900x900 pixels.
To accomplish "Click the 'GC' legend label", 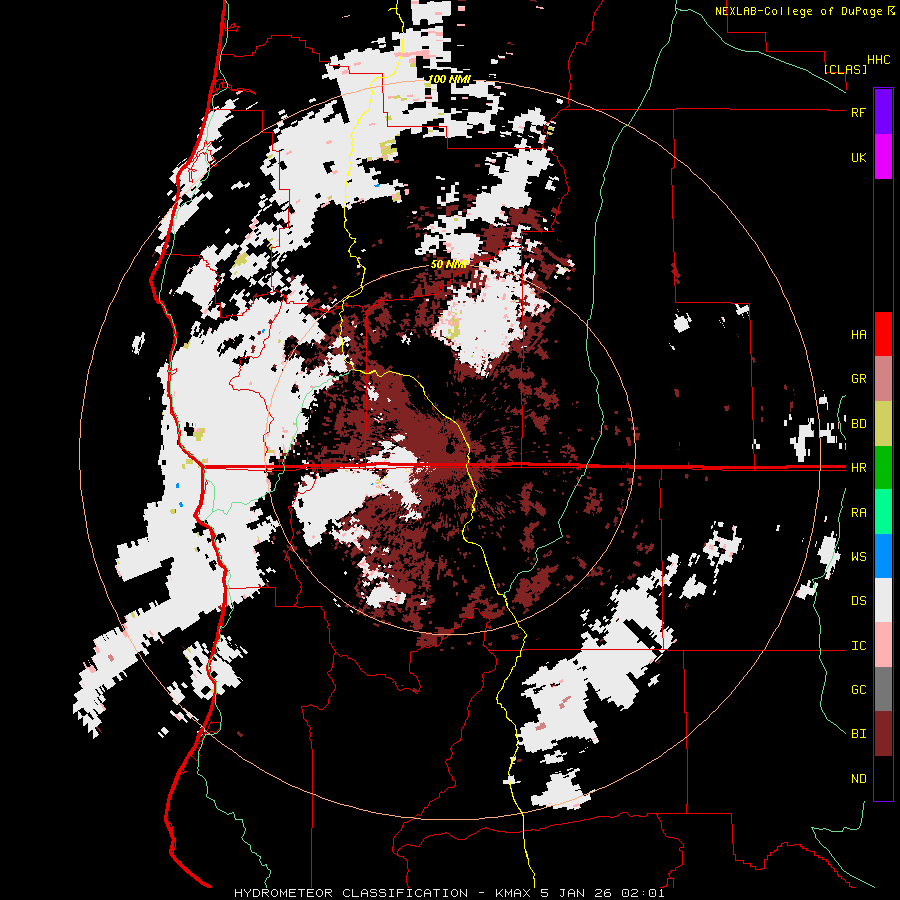I will 858,690.
